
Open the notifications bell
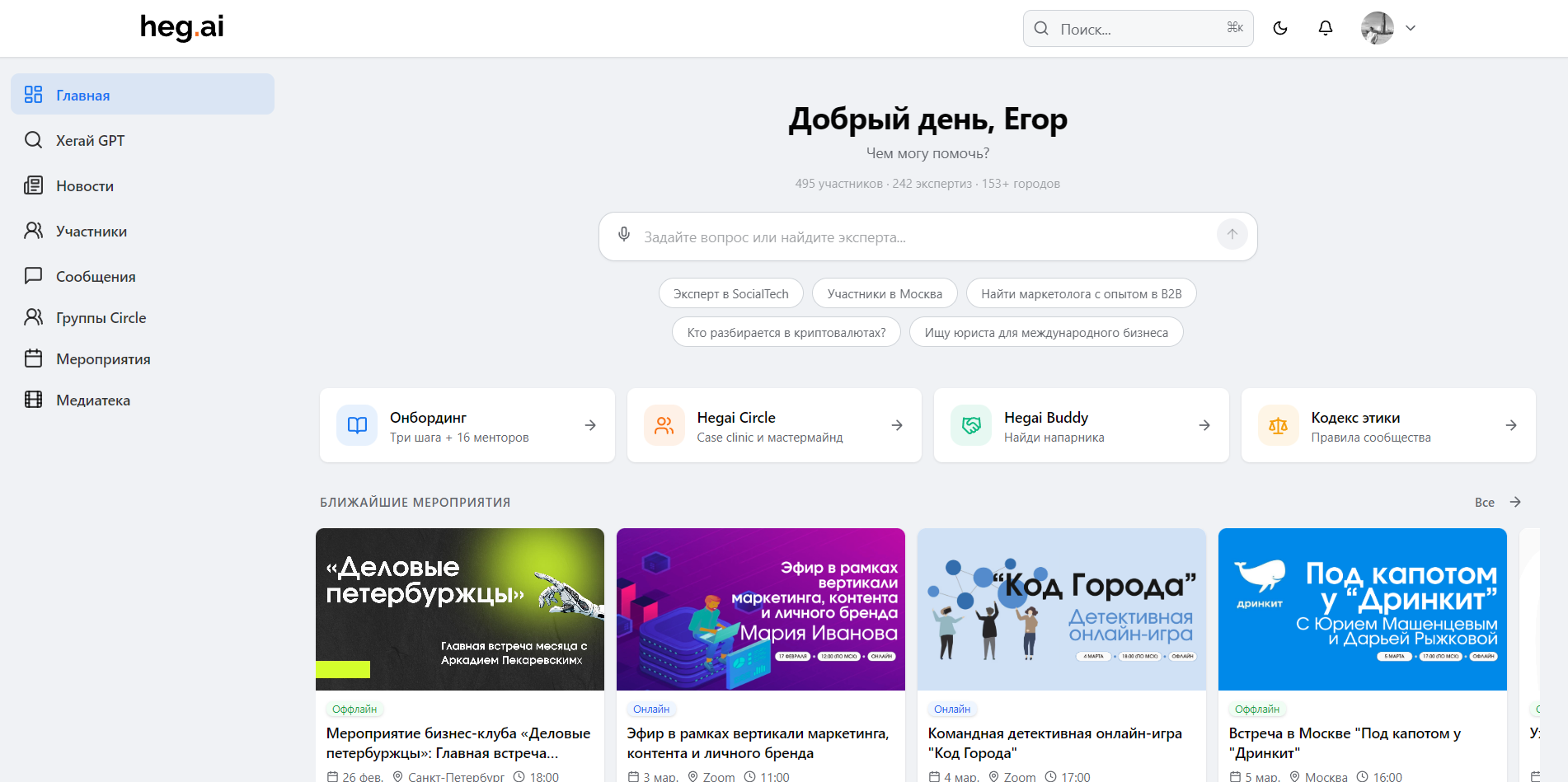pos(1325,27)
